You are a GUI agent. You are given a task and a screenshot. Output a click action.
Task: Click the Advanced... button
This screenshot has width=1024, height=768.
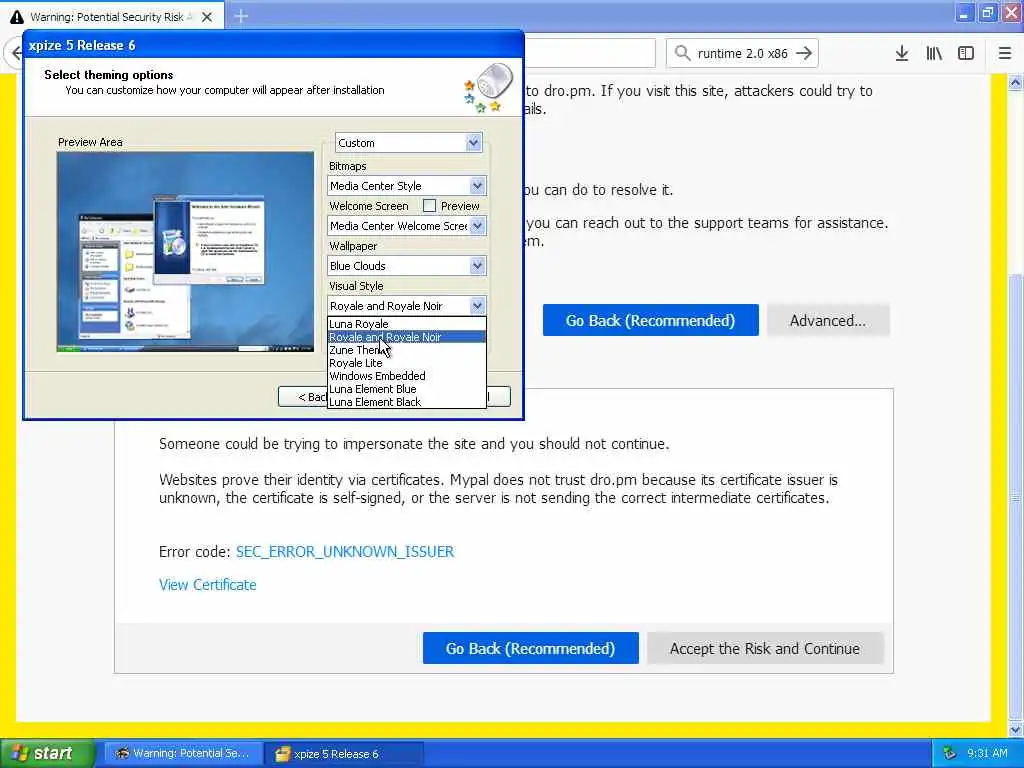828,321
